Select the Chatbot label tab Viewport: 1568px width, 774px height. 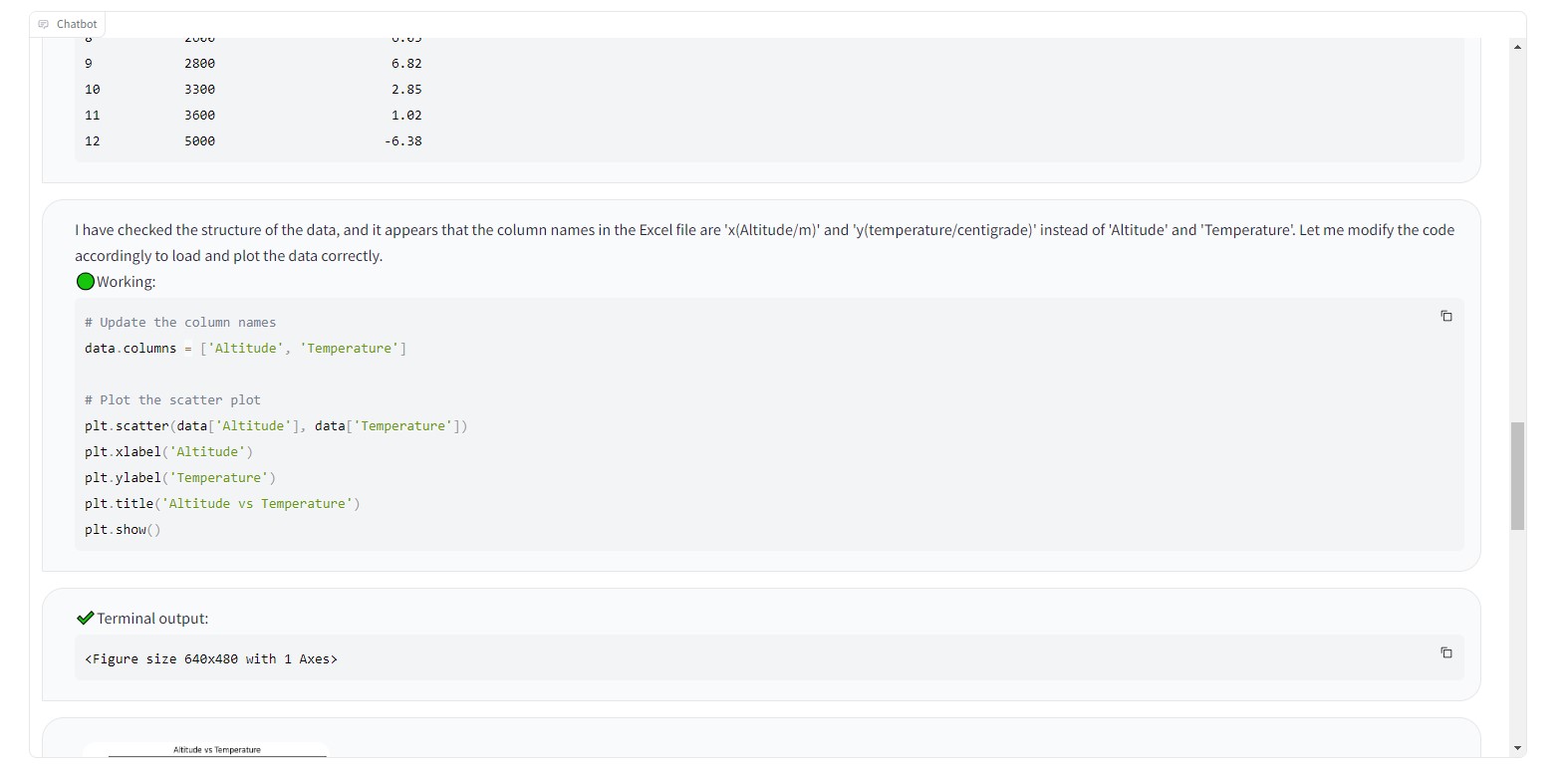[68, 24]
